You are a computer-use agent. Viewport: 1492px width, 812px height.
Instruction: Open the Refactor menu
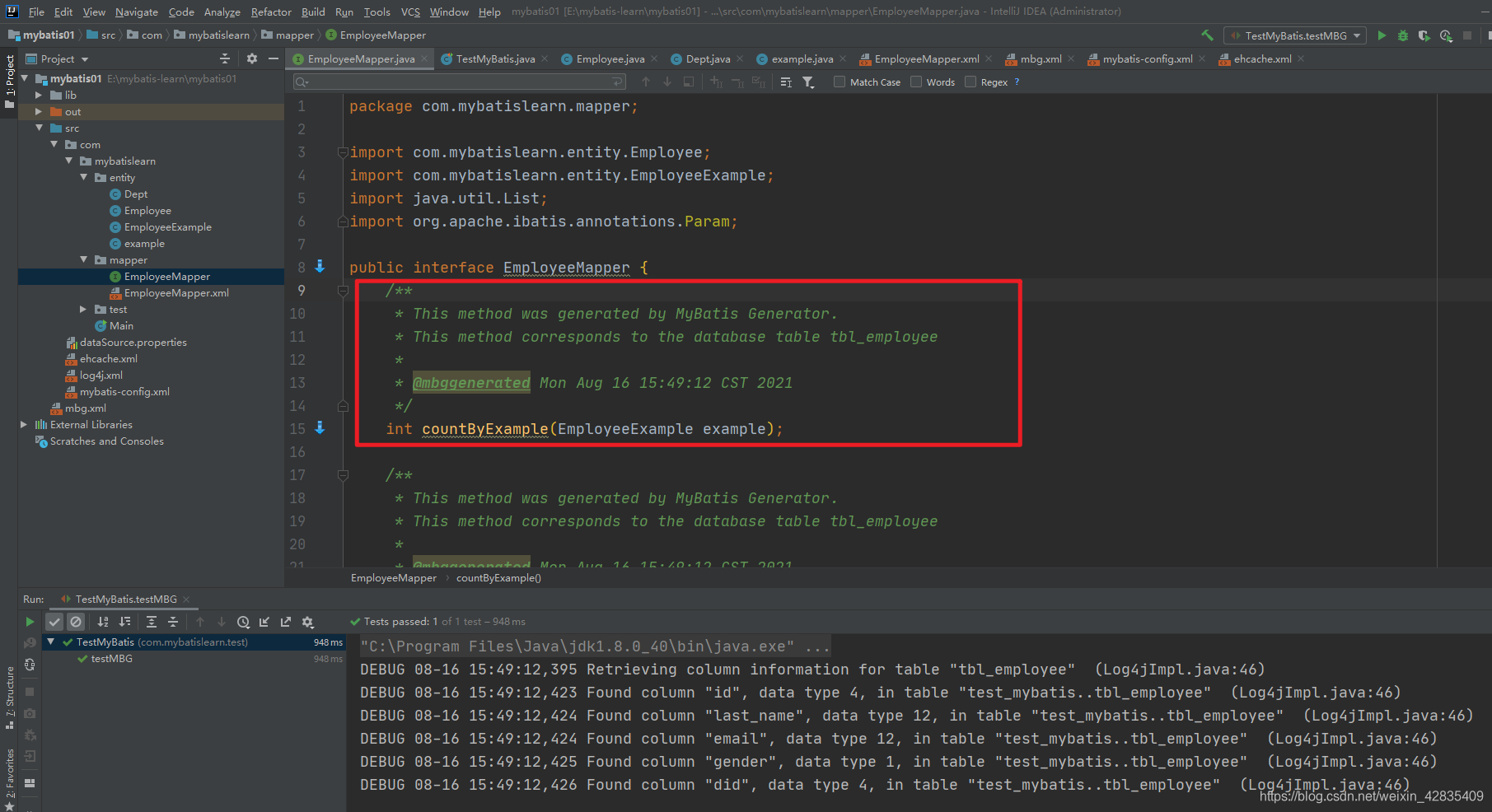pos(271,12)
